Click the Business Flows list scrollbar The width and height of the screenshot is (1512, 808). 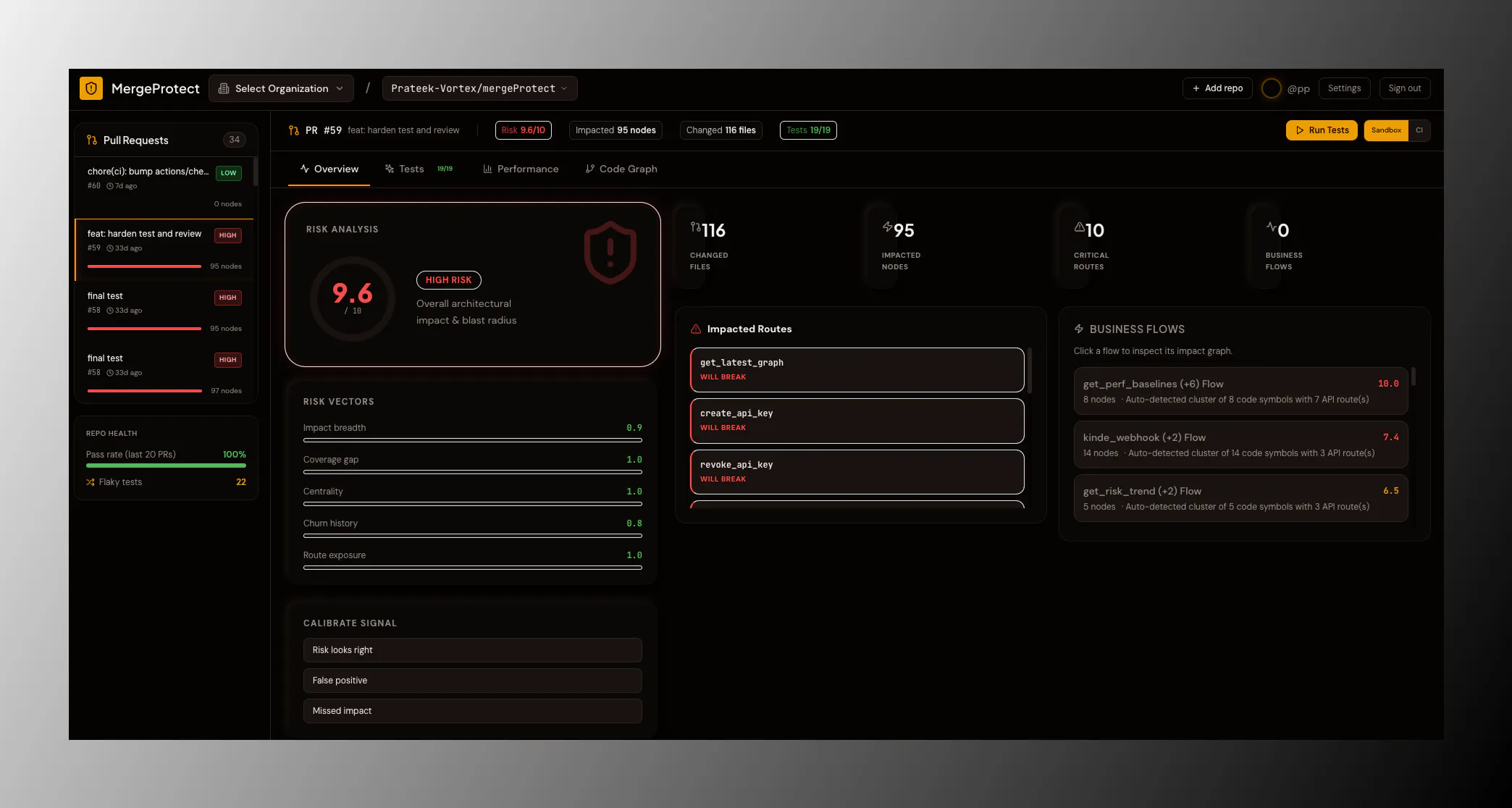(1413, 376)
